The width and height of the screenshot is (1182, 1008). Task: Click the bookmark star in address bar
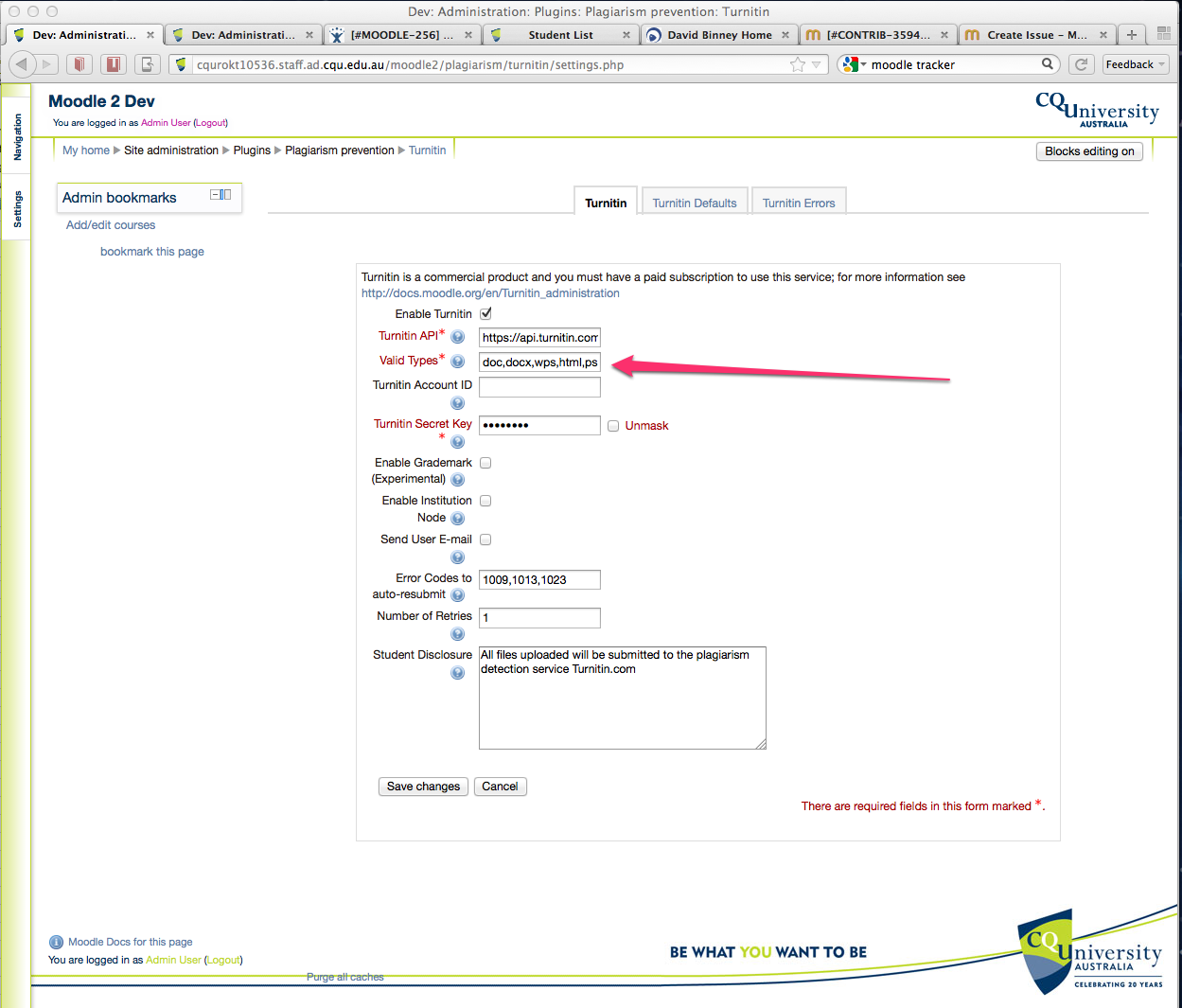point(798,64)
